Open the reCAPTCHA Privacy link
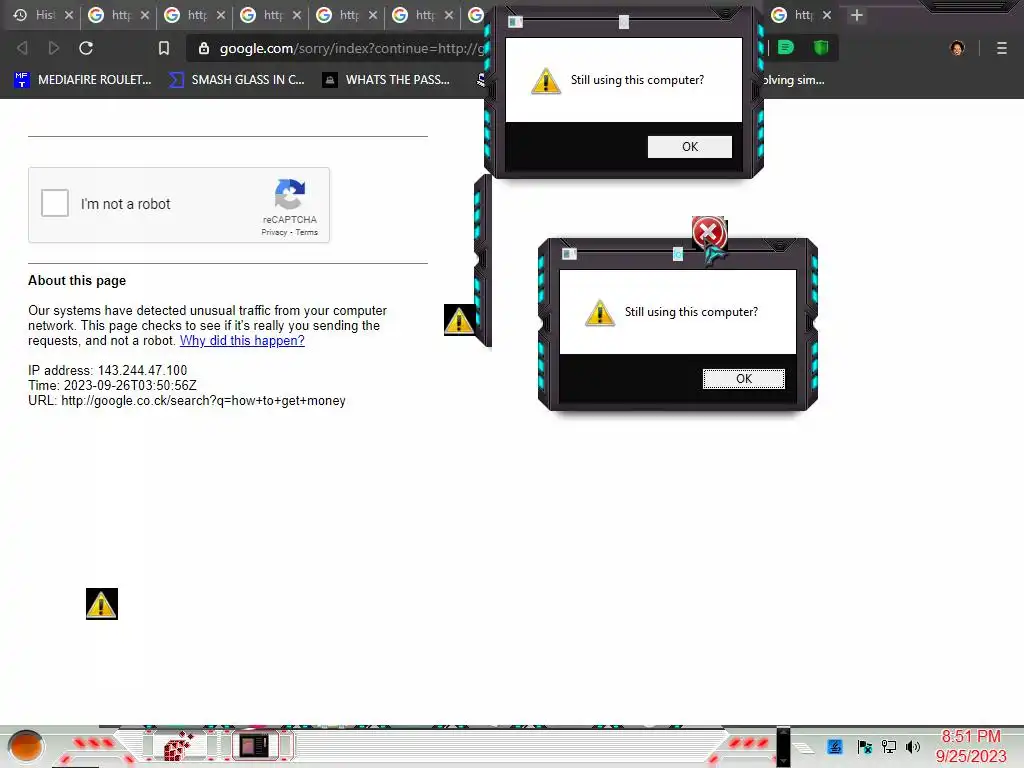This screenshot has height=768, width=1024. pyautogui.click(x=274, y=232)
